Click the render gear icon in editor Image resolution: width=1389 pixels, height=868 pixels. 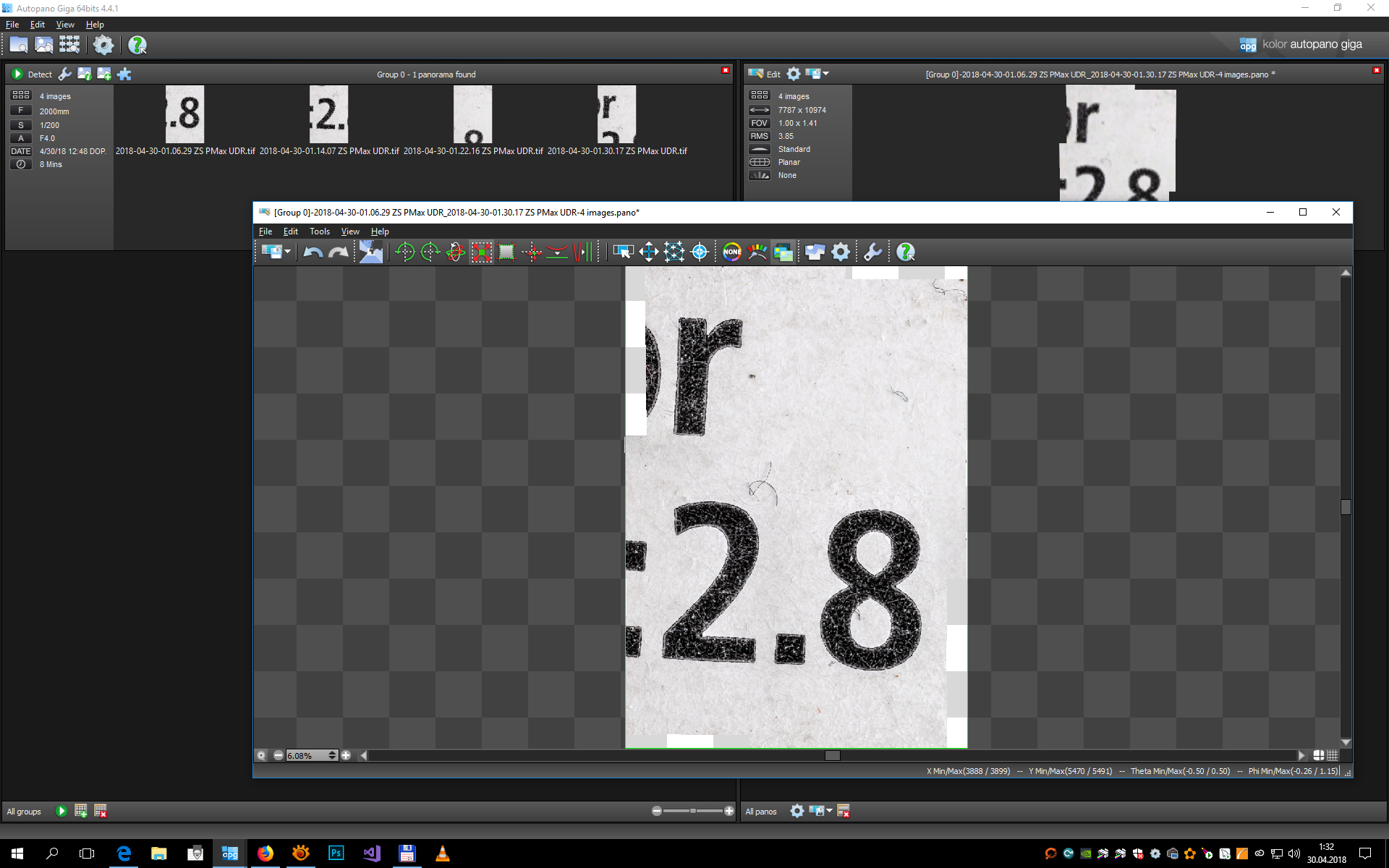tap(840, 252)
